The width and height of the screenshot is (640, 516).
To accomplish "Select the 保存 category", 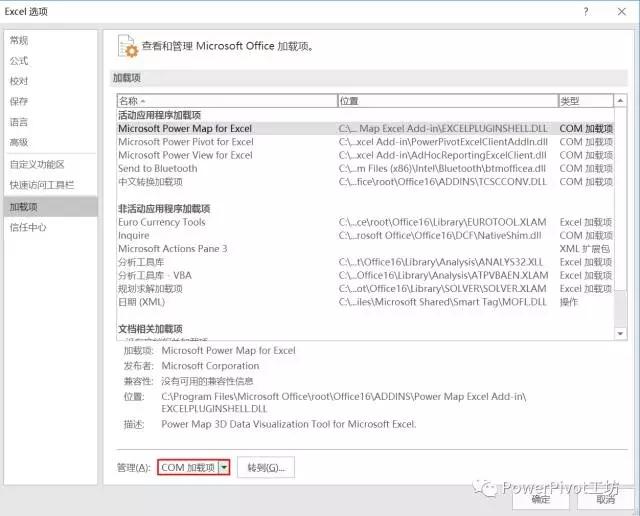I will (19, 102).
